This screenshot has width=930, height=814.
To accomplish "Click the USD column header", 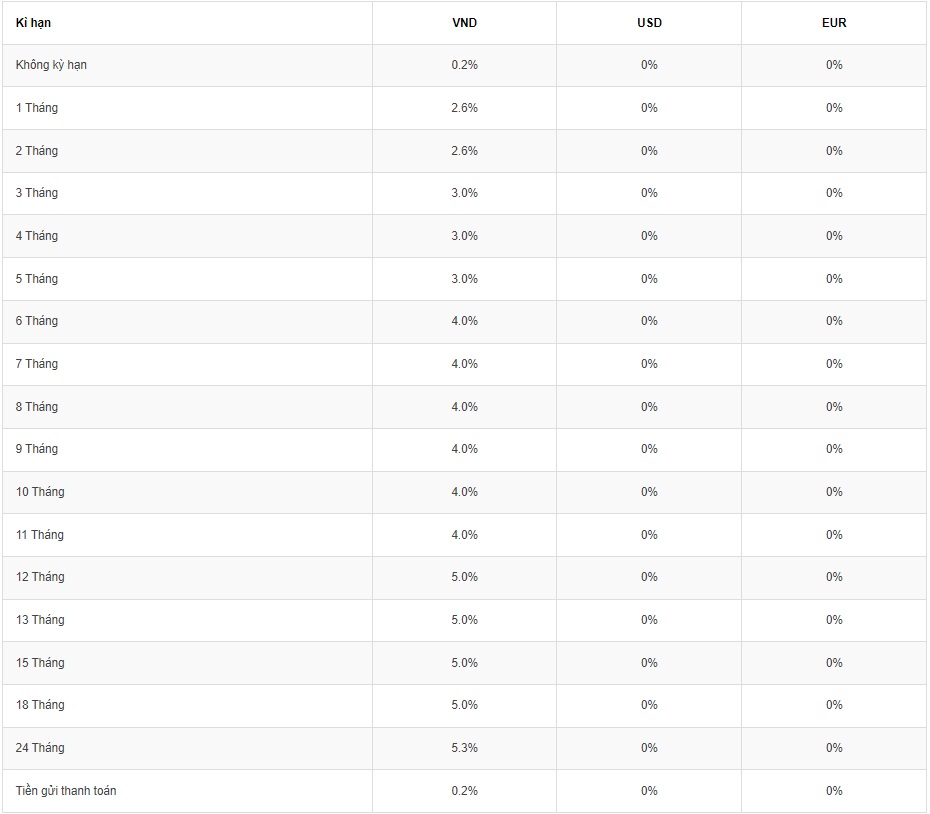I will 649,23.
